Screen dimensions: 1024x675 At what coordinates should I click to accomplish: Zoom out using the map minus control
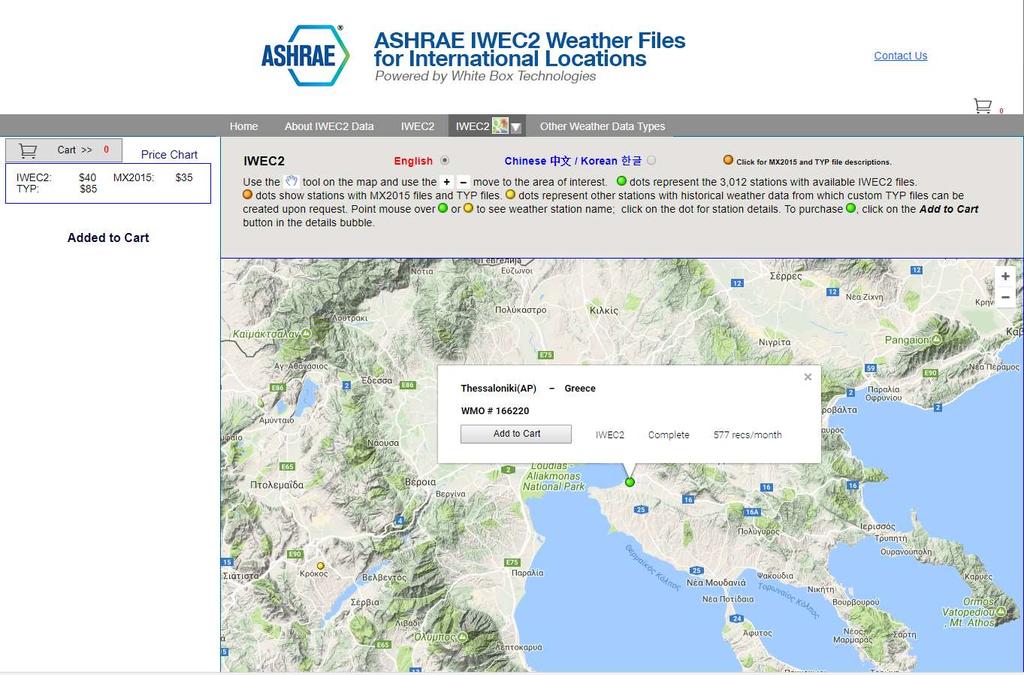click(x=1005, y=297)
